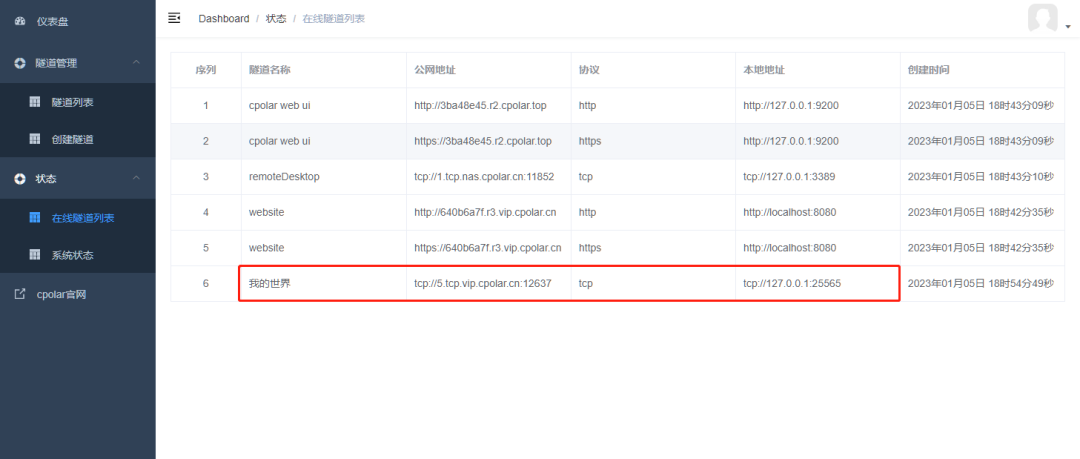Click https://3ba48e45.r2.cpolar.top public address

[x=483, y=141]
